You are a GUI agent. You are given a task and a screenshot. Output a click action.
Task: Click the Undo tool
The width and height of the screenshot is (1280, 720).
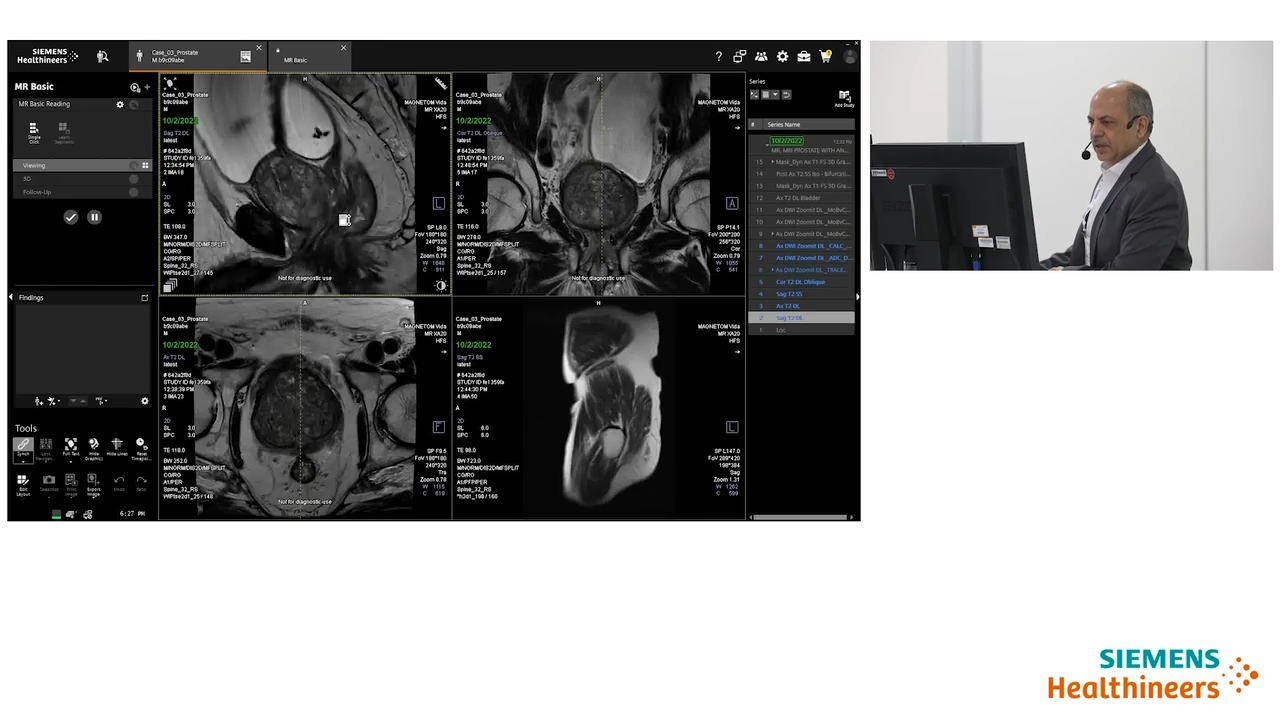coord(119,483)
